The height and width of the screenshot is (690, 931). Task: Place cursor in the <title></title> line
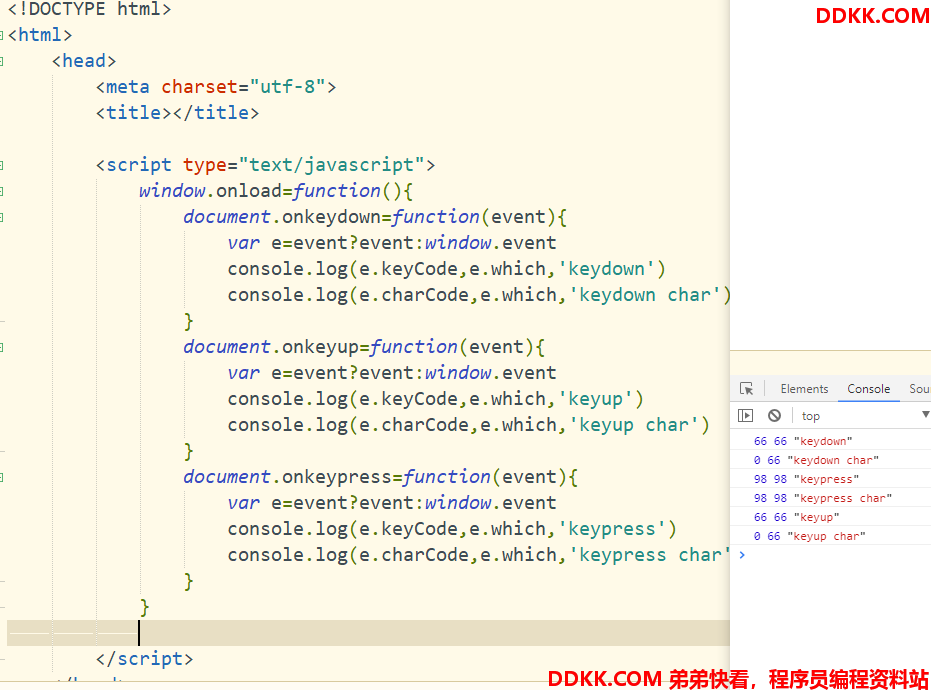point(178,113)
